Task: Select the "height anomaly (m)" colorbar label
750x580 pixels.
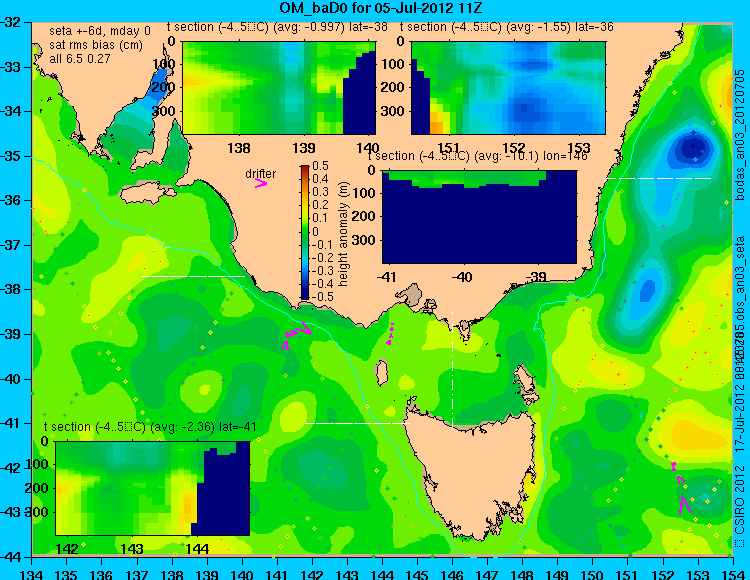Action: click(343, 234)
